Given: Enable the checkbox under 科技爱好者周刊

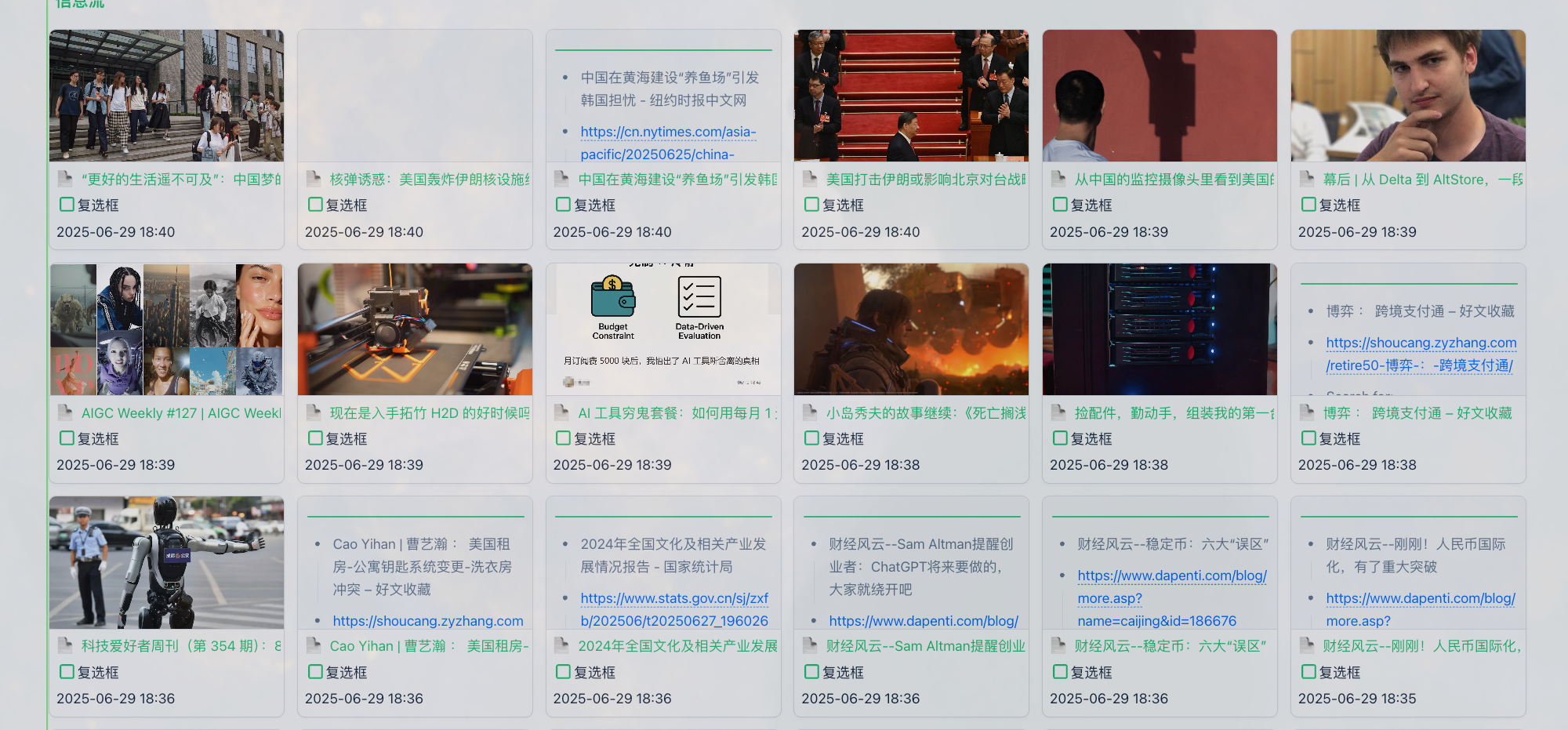Looking at the screenshot, I should pos(67,672).
